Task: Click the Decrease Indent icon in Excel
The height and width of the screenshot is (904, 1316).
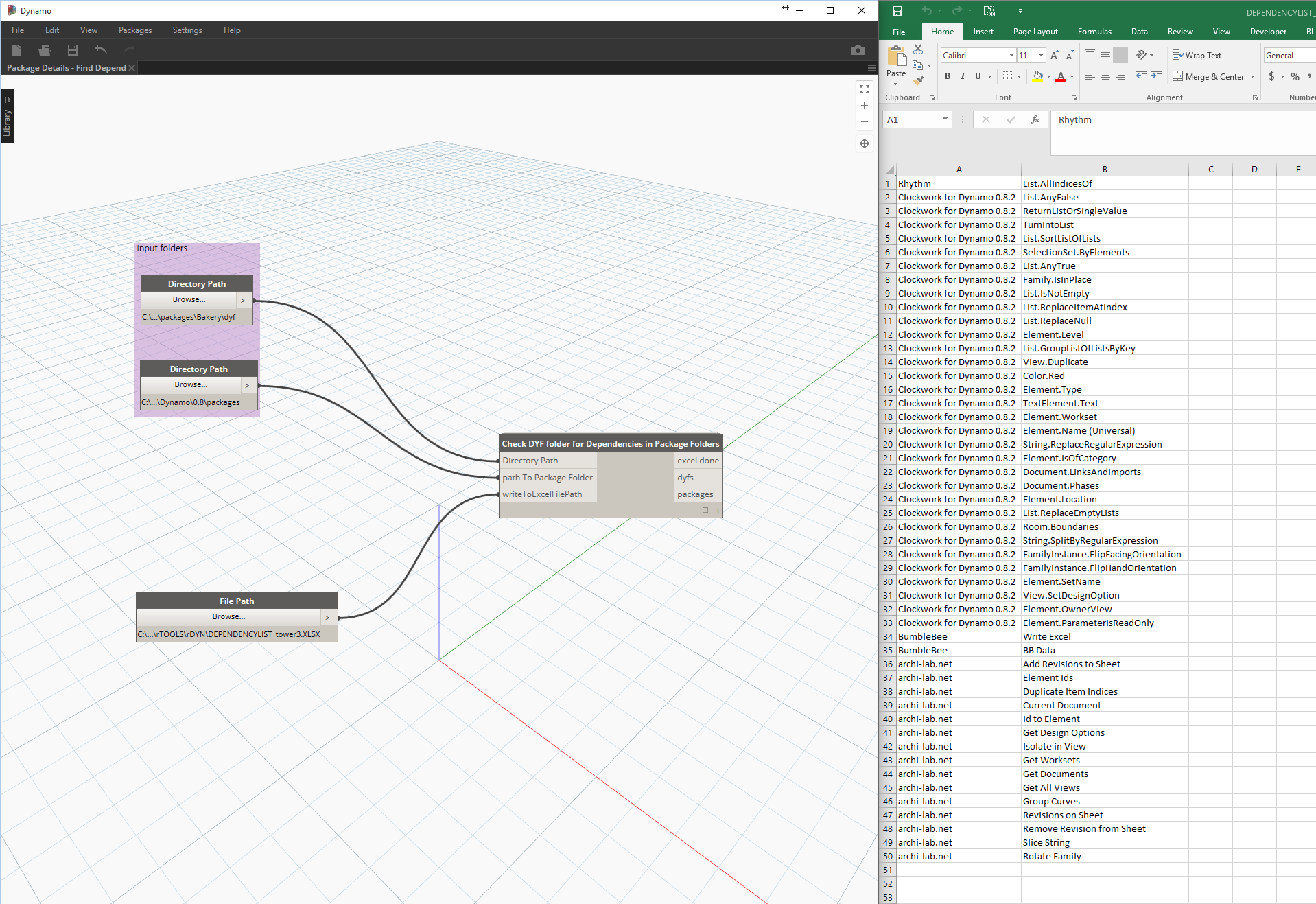Action: [x=1141, y=76]
